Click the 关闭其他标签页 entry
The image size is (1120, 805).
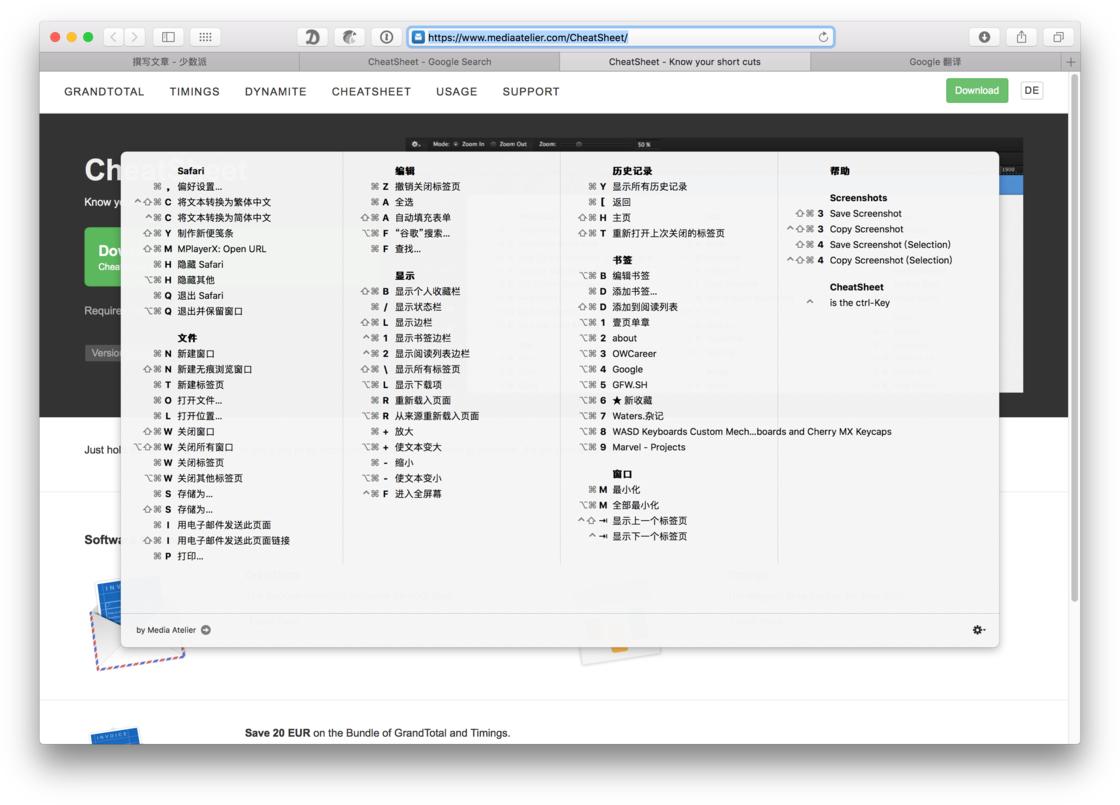click(x=210, y=479)
